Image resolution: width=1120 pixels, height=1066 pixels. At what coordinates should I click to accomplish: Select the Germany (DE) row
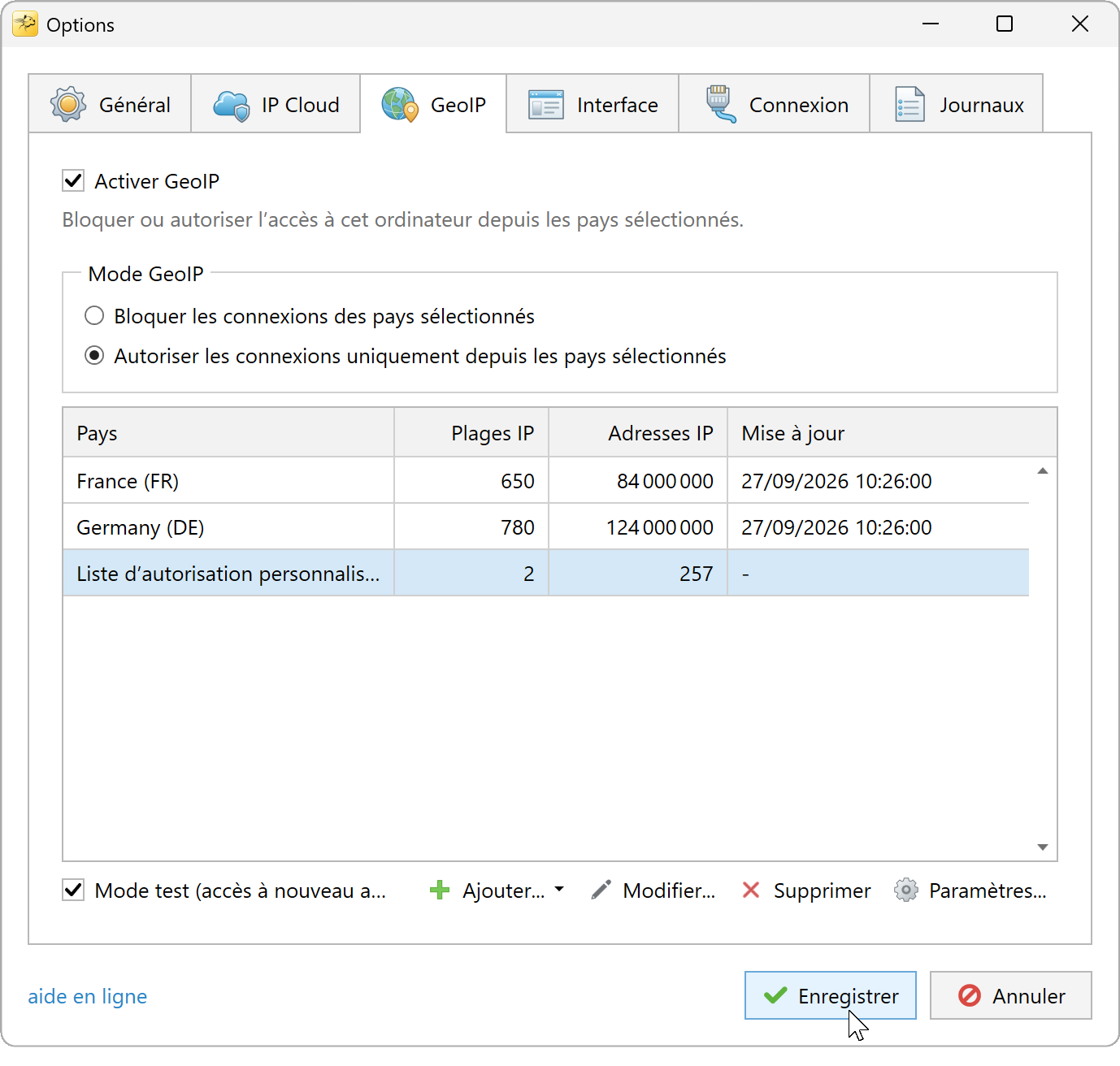pos(545,526)
